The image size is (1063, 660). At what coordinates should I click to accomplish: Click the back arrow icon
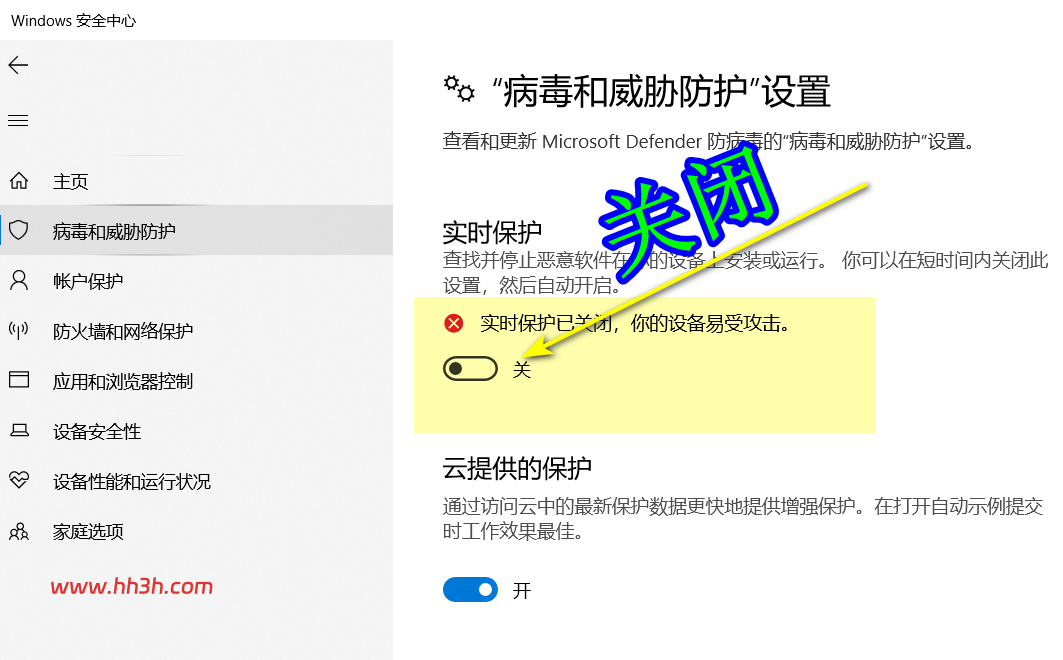tap(18, 65)
